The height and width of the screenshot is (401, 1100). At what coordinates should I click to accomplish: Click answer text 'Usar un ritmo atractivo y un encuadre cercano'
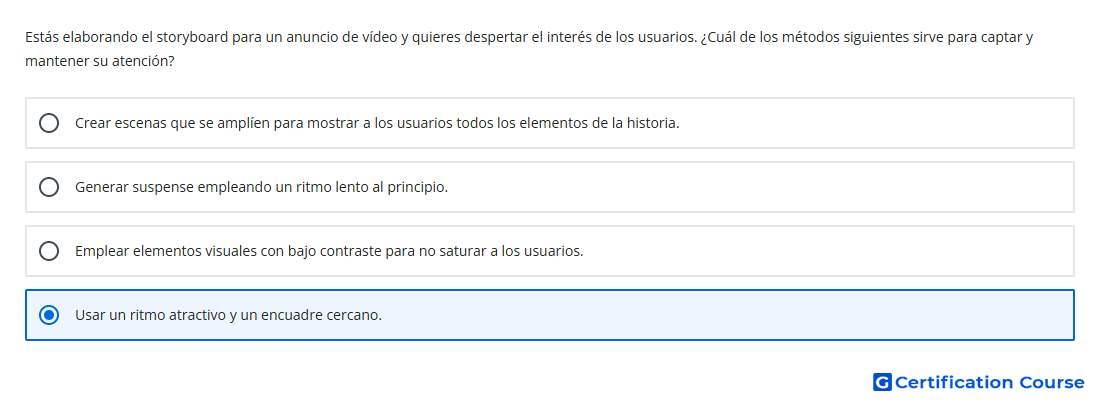[x=227, y=315]
